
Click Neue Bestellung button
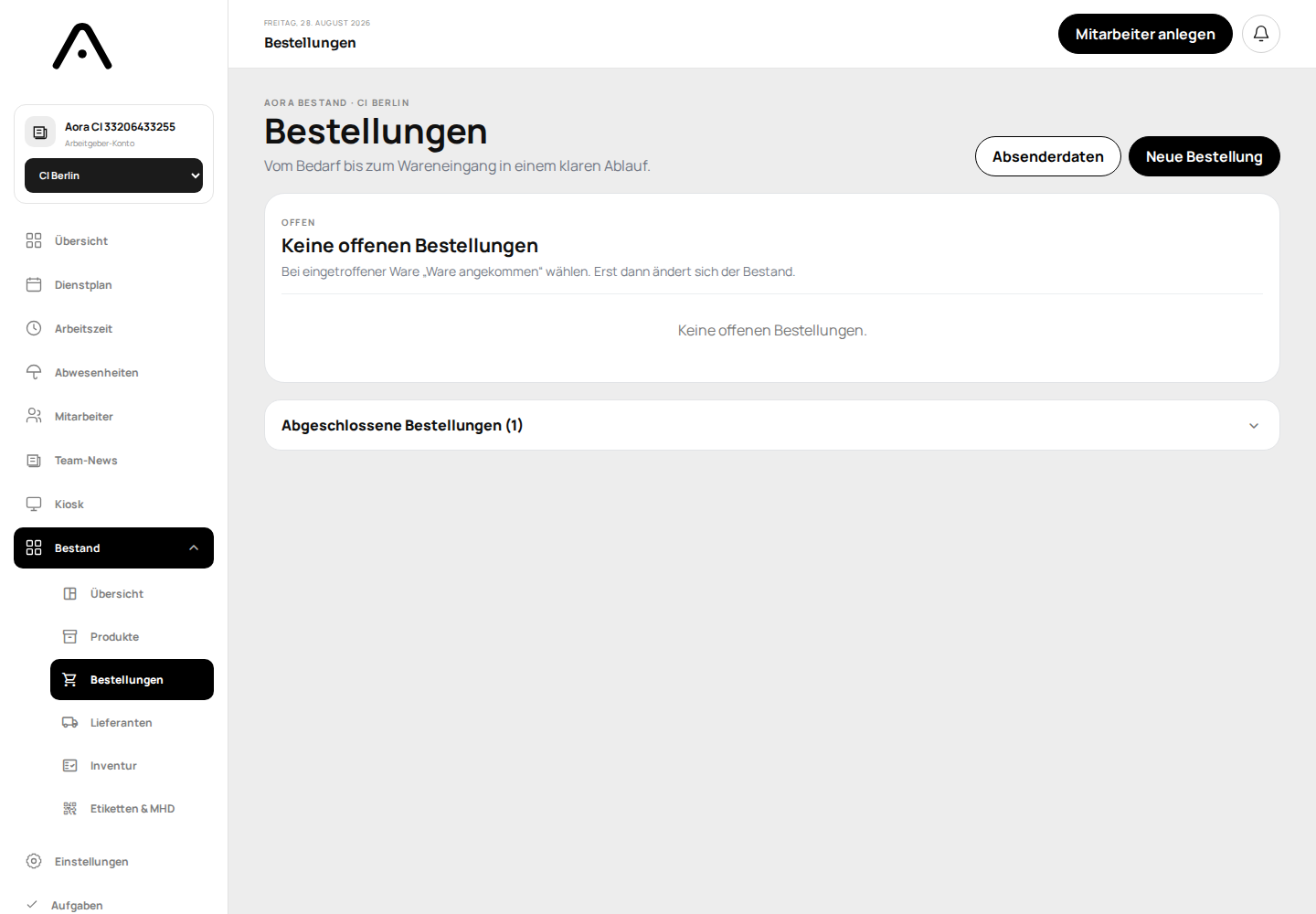[x=1204, y=156]
